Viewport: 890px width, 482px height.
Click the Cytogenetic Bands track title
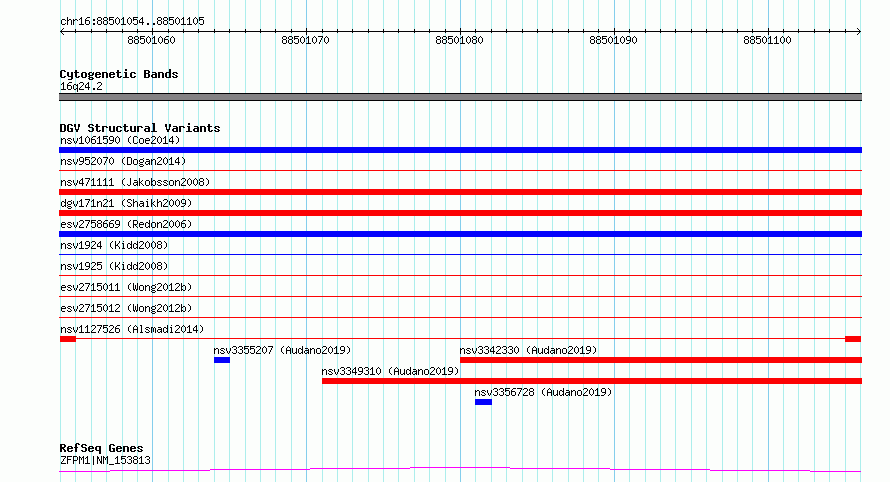pos(119,74)
